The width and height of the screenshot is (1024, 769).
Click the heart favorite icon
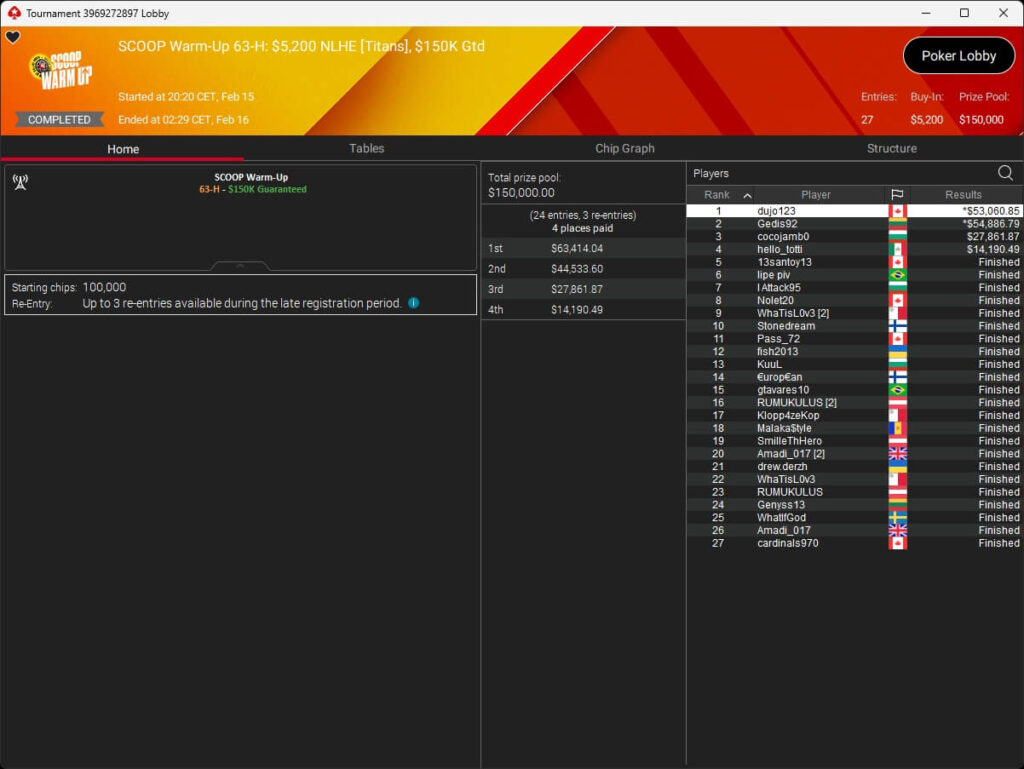click(13, 38)
